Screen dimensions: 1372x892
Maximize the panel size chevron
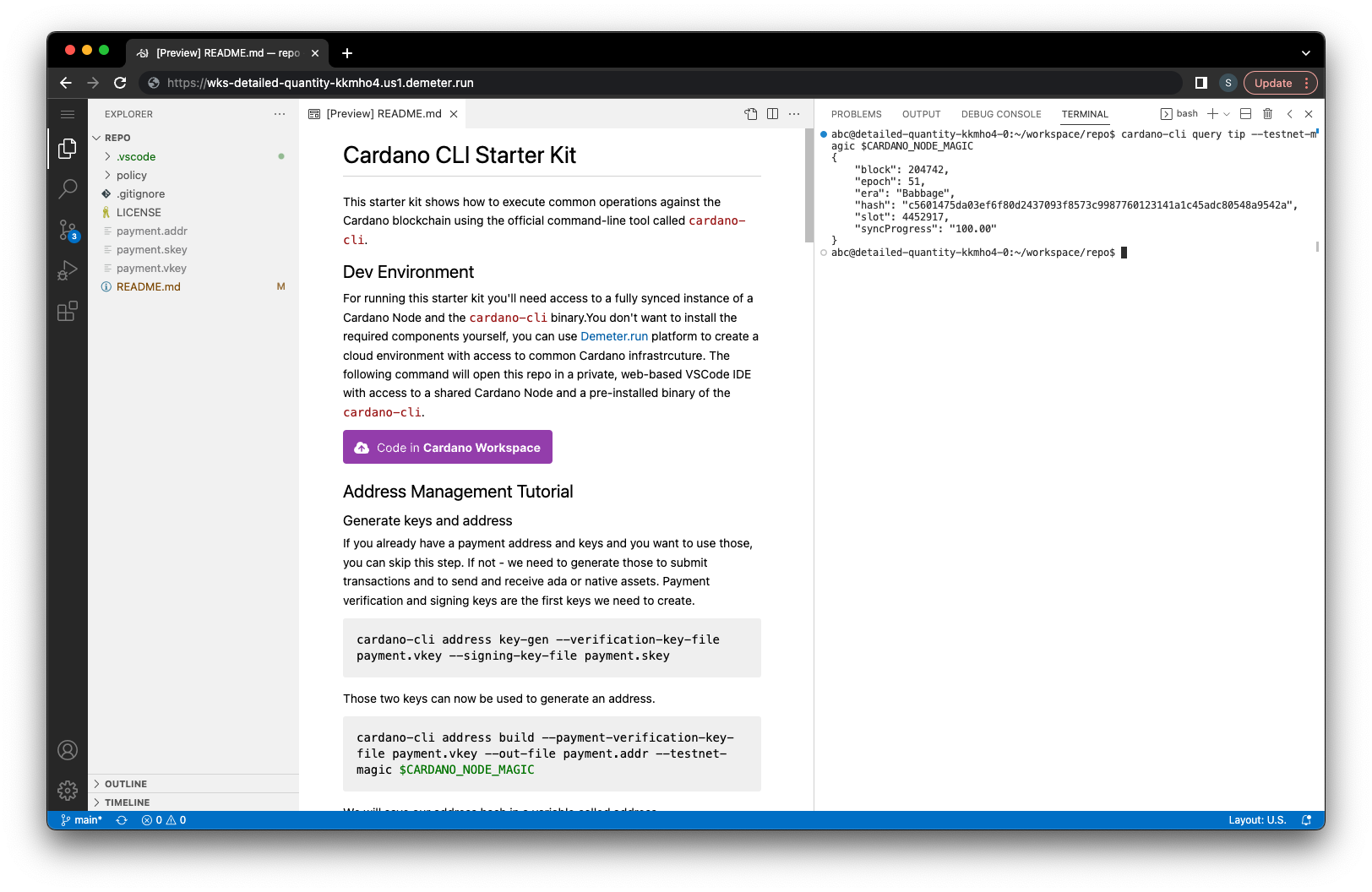1289,114
